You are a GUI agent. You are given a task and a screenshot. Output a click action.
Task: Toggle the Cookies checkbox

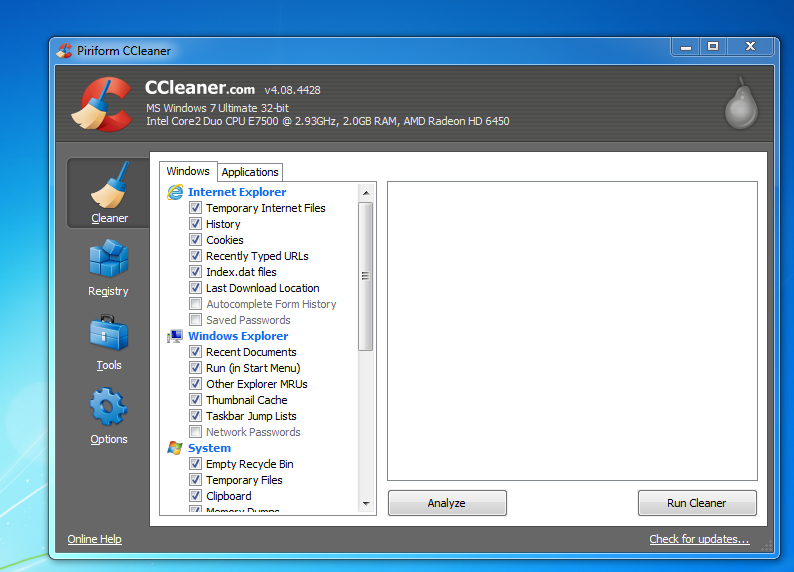pos(195,239)
